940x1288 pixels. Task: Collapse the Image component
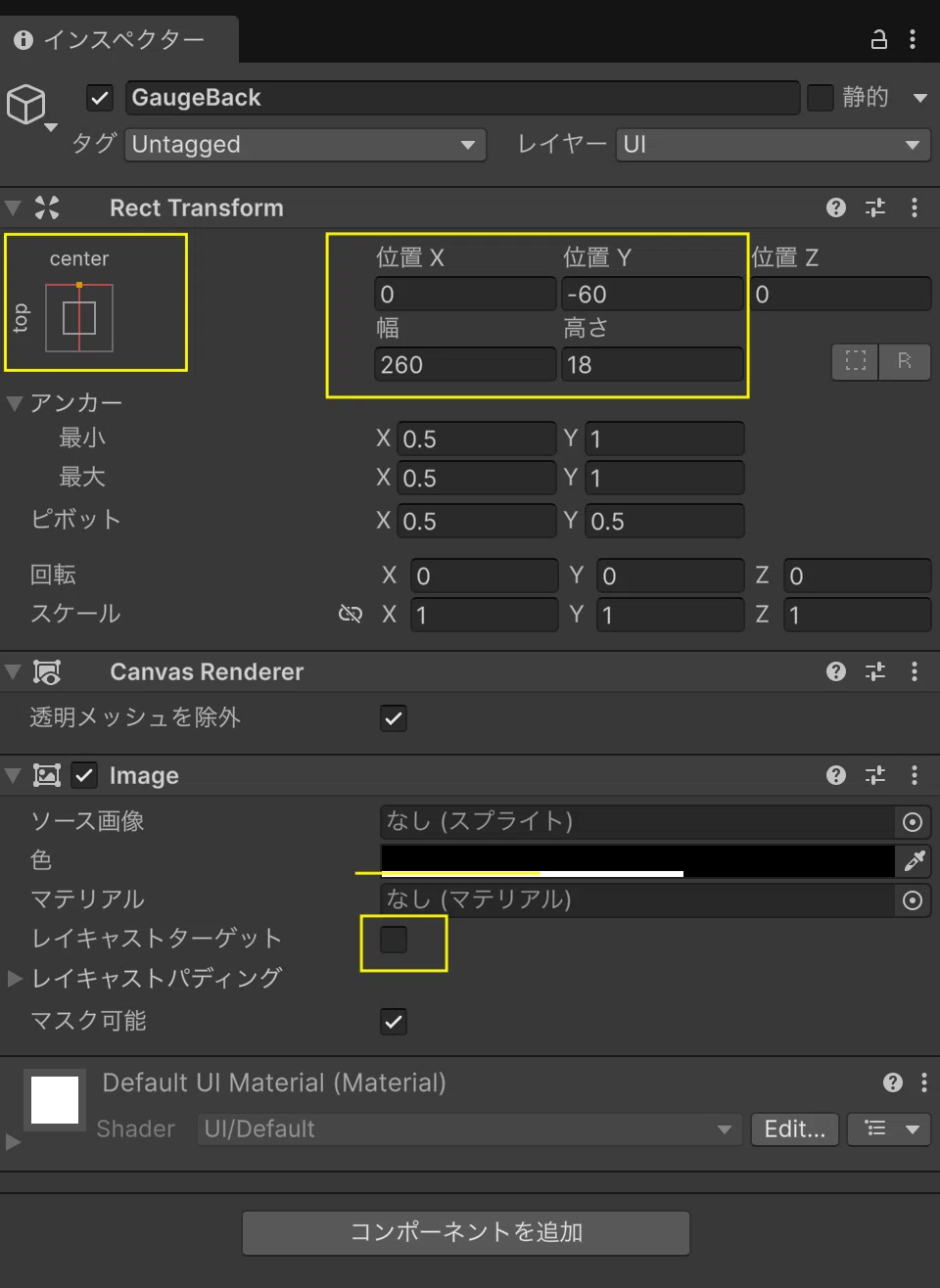(13, 775)
